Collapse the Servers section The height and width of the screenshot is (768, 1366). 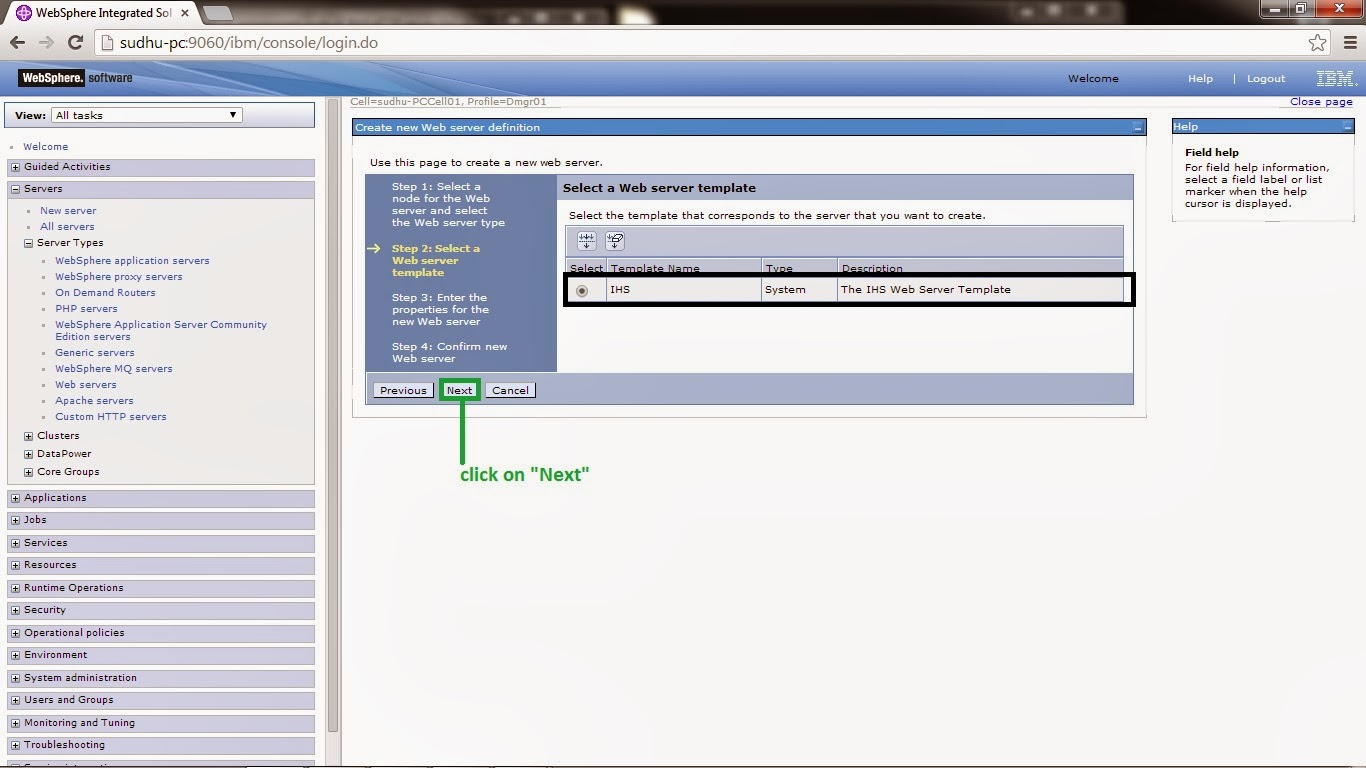[16, 189]
